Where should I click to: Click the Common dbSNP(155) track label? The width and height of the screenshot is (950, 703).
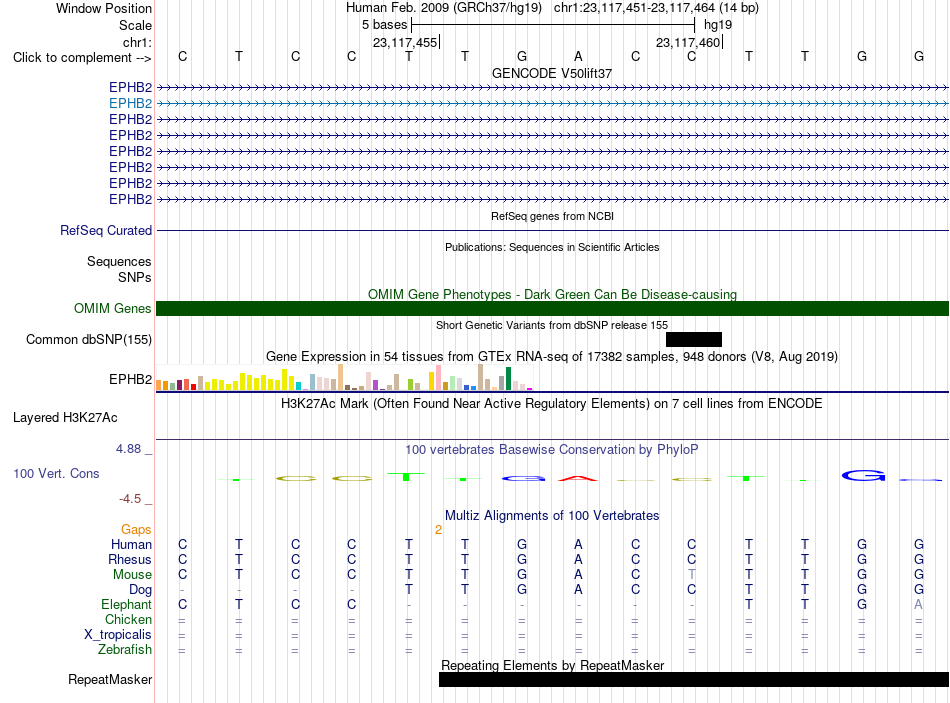89,339
